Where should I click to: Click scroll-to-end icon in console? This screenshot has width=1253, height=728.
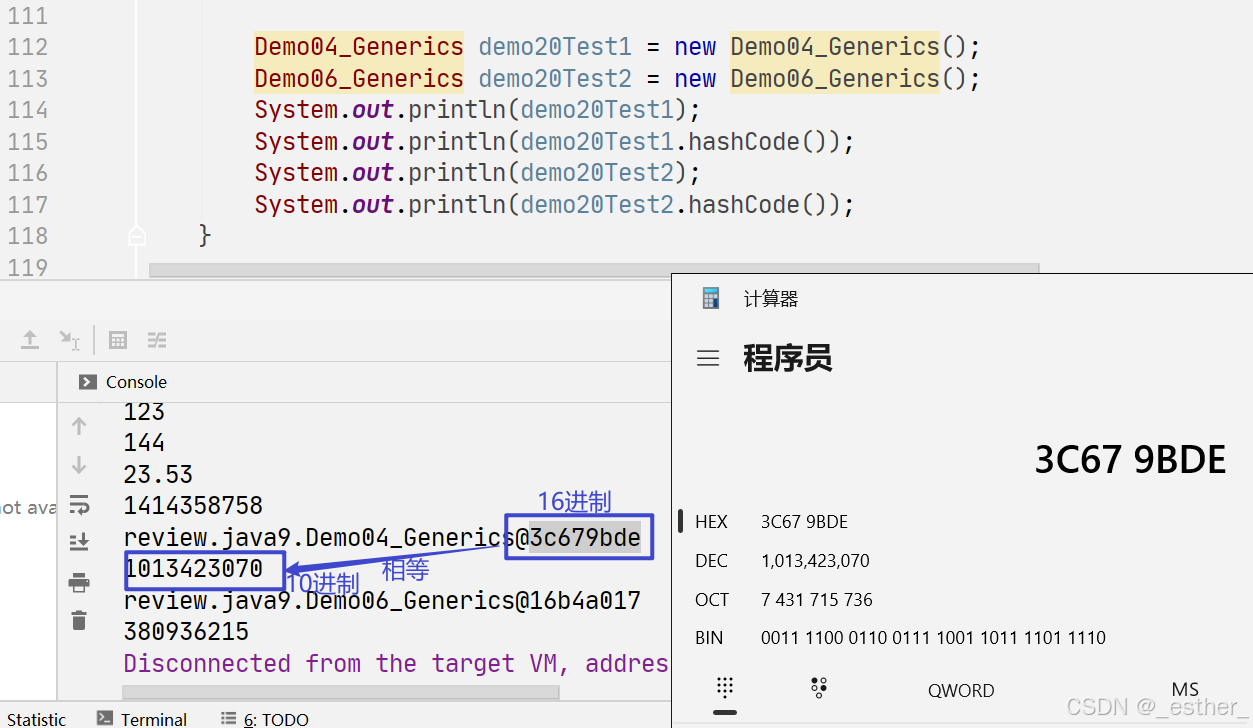[79, 542]
